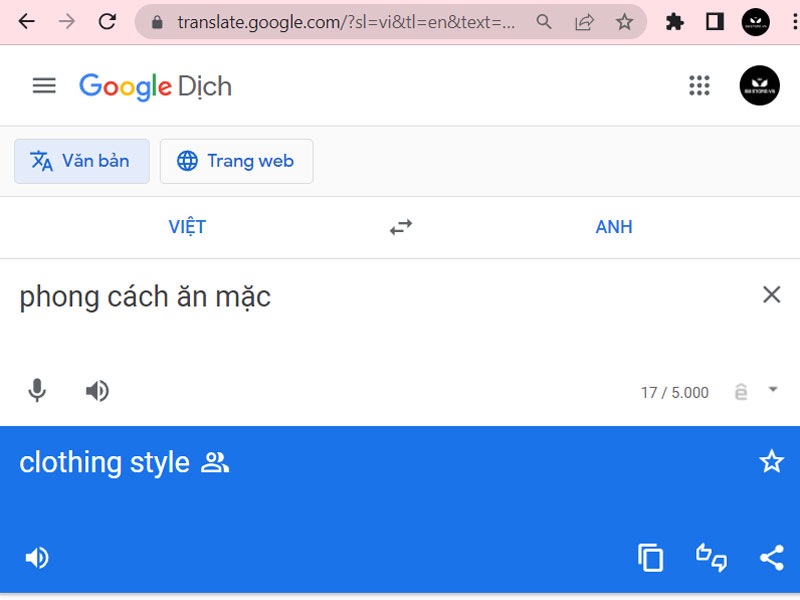Viewport: 800px width, 600px height.
Task: Click the character count 17/5.000 indicator
Action: (x=674, y=392)
